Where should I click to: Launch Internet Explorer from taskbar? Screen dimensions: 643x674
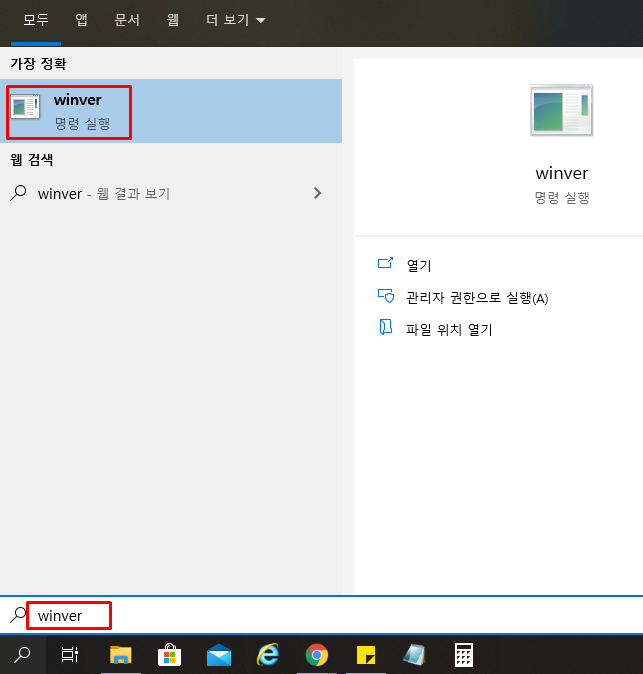[x=268, y=654]
